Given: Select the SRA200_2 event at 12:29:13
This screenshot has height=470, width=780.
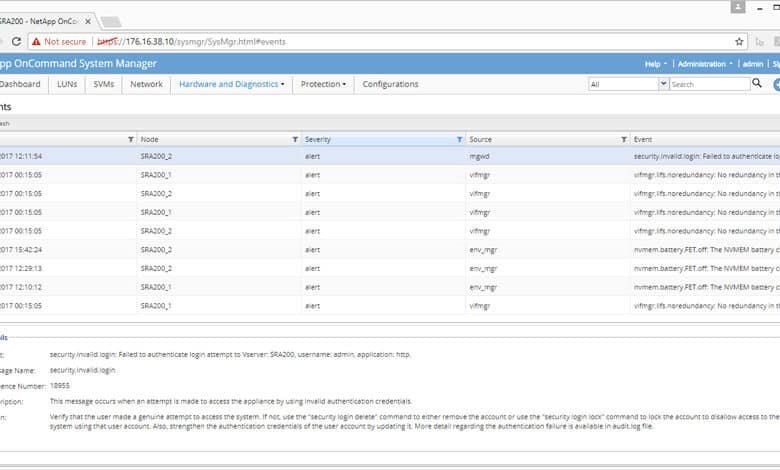Looking at the screenshot, I should (390, 269).
